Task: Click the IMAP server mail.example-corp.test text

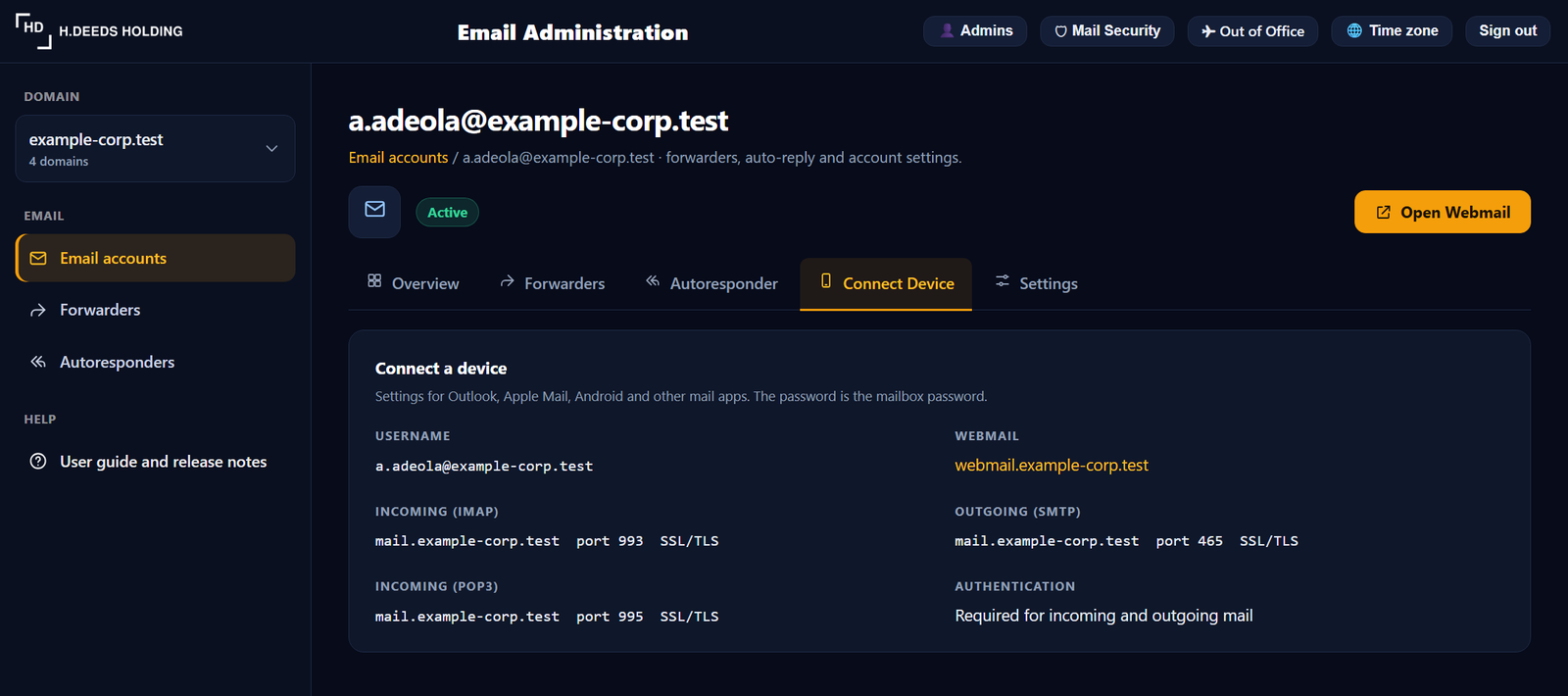Action: [467, 541]
